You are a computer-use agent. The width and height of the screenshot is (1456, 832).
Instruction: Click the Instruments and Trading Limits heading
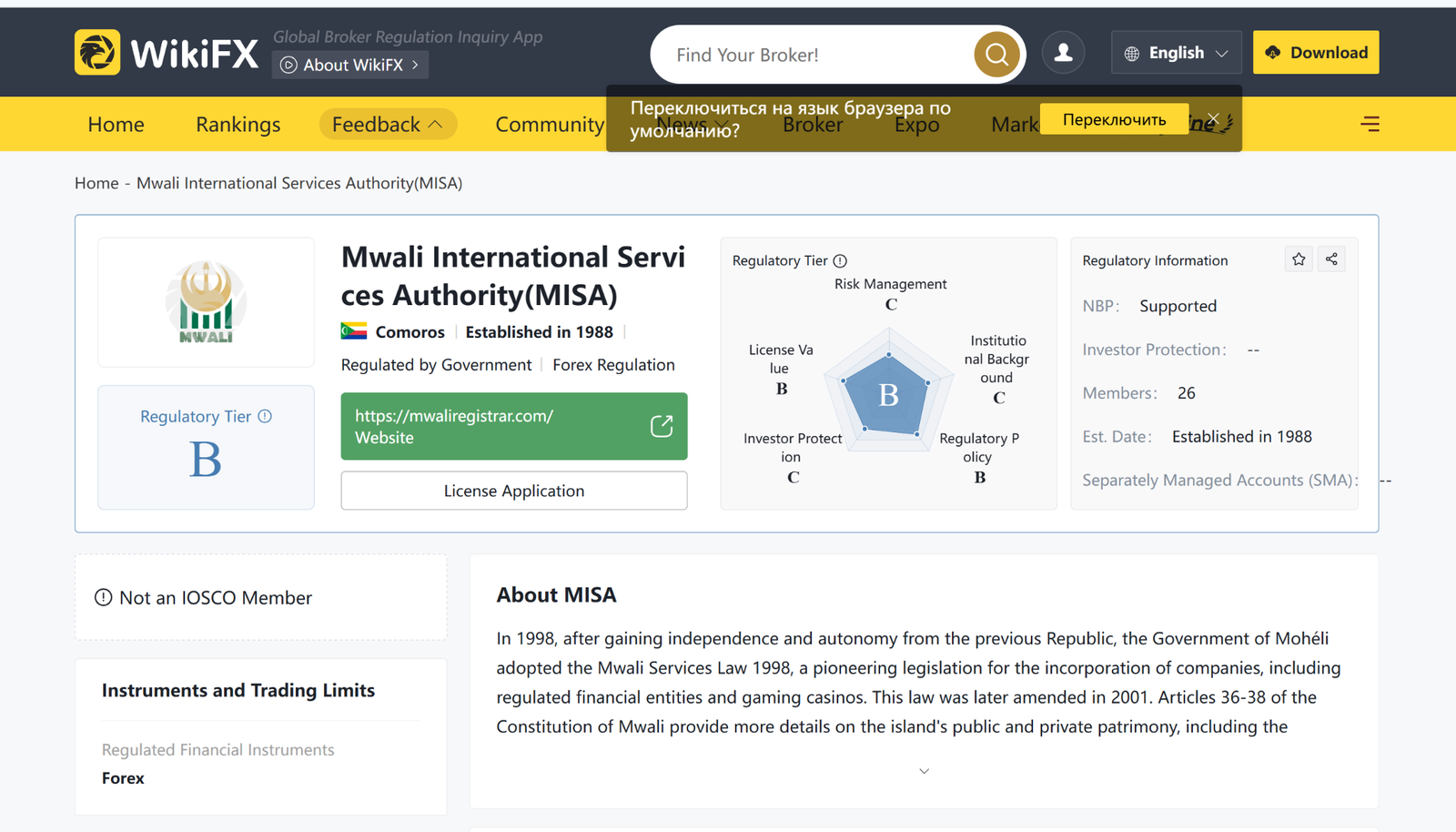tap(238, 690)
